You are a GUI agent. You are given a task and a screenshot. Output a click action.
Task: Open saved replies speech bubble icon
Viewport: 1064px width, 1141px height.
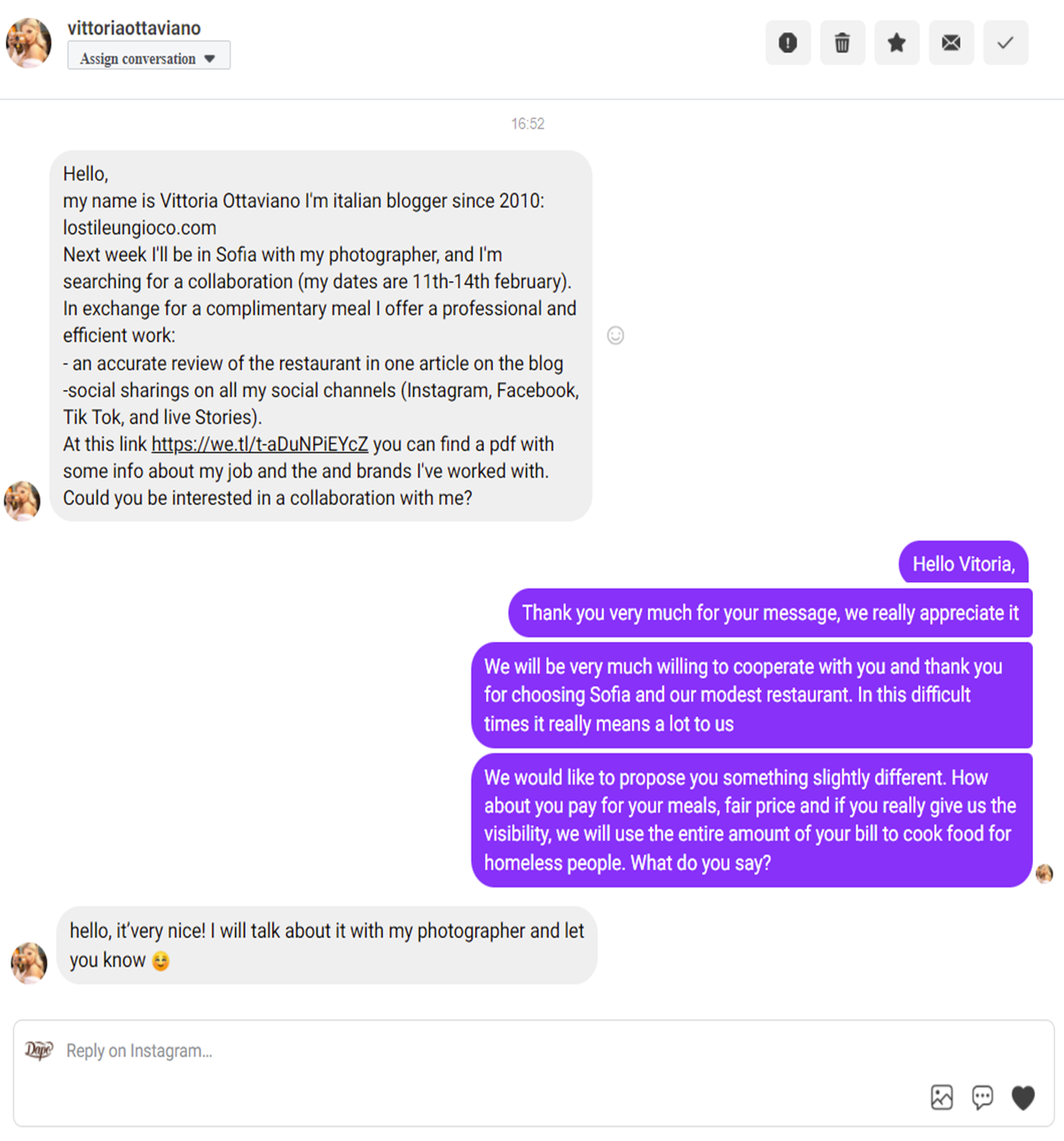click(982, 1098)
